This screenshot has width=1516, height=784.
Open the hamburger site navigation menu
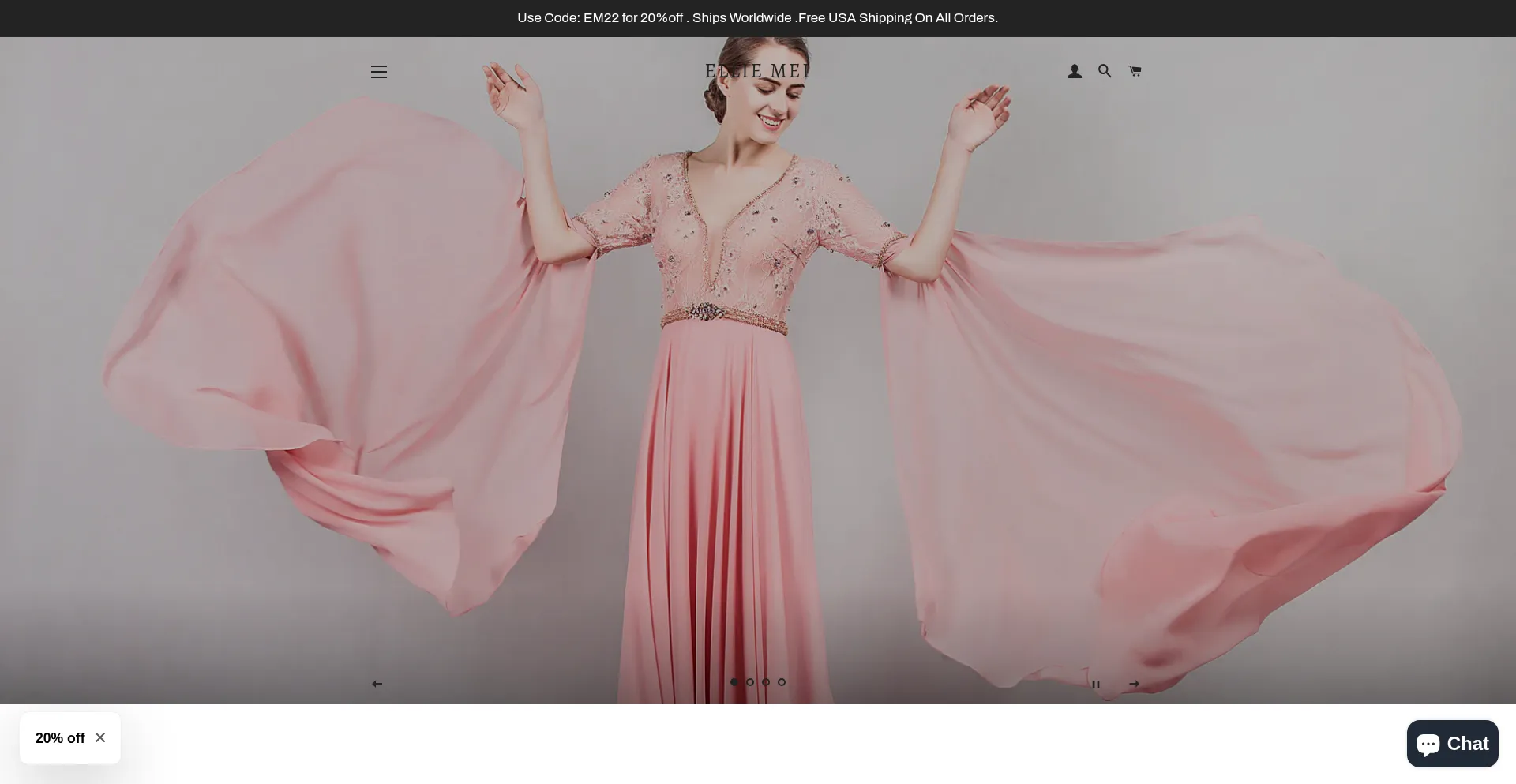coord(379,72)
